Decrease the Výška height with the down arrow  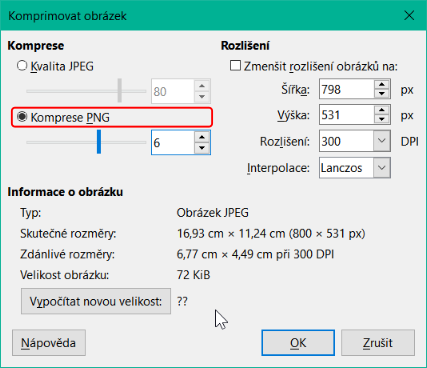382,119
